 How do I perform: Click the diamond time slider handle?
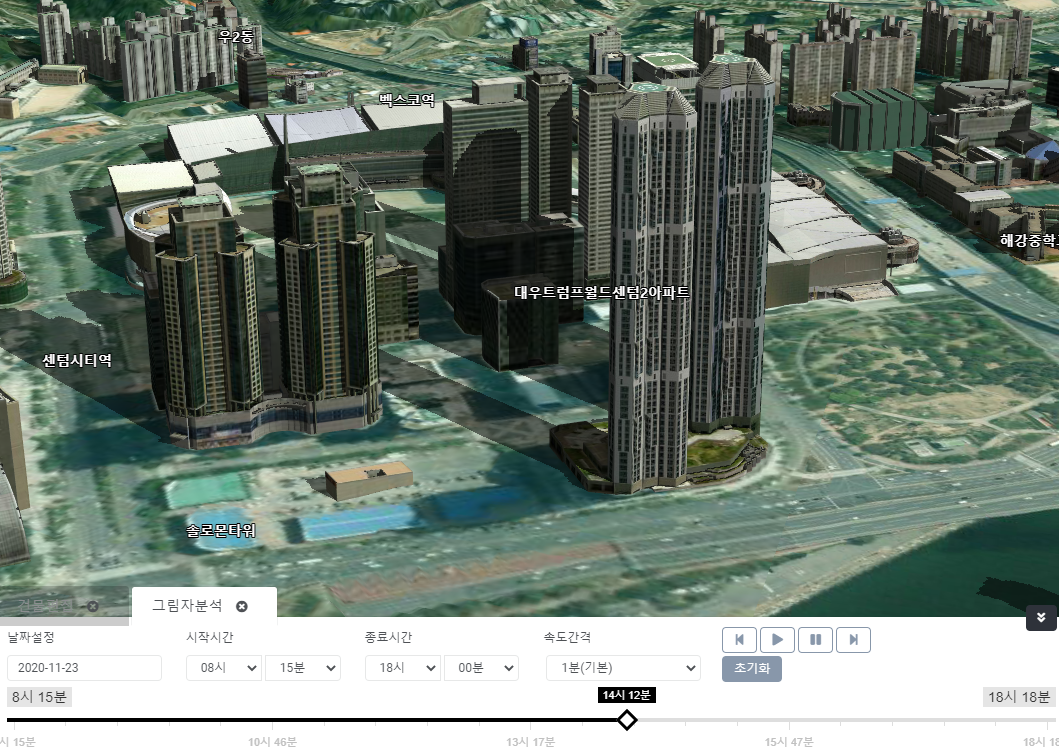point(627,720)
